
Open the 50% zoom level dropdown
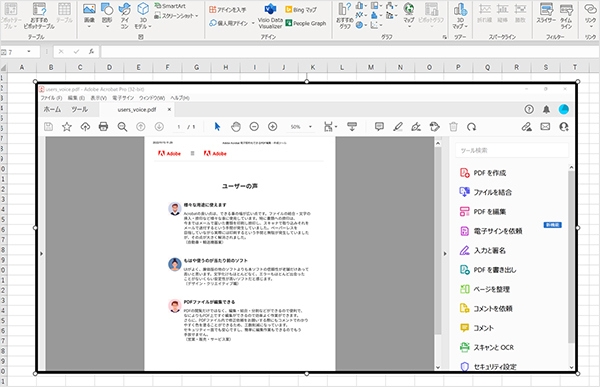310,127
